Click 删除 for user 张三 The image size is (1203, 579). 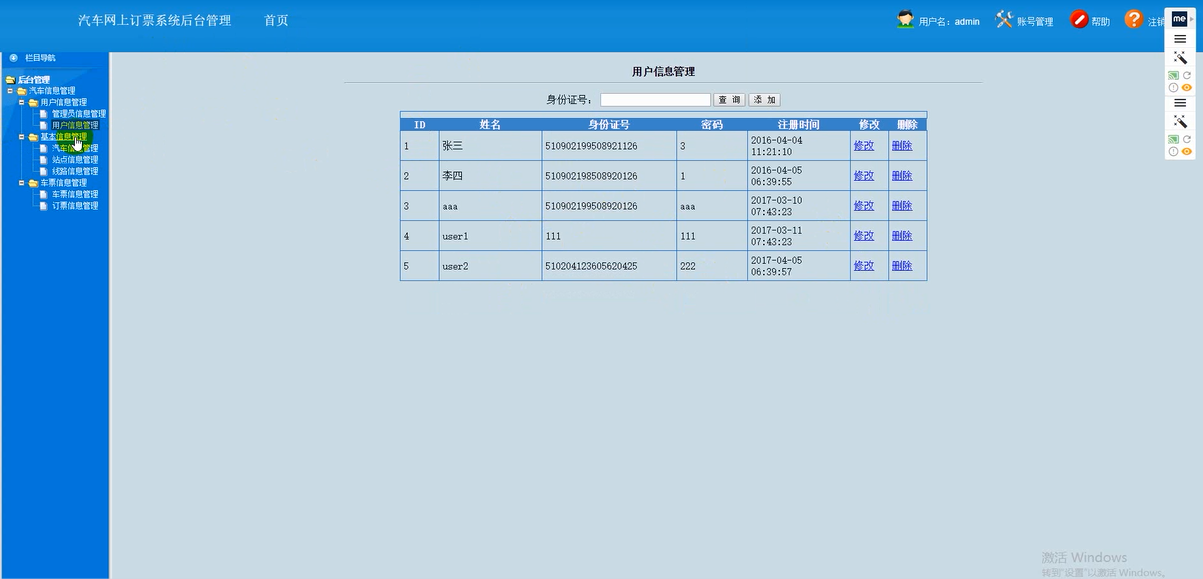[902, 146]
